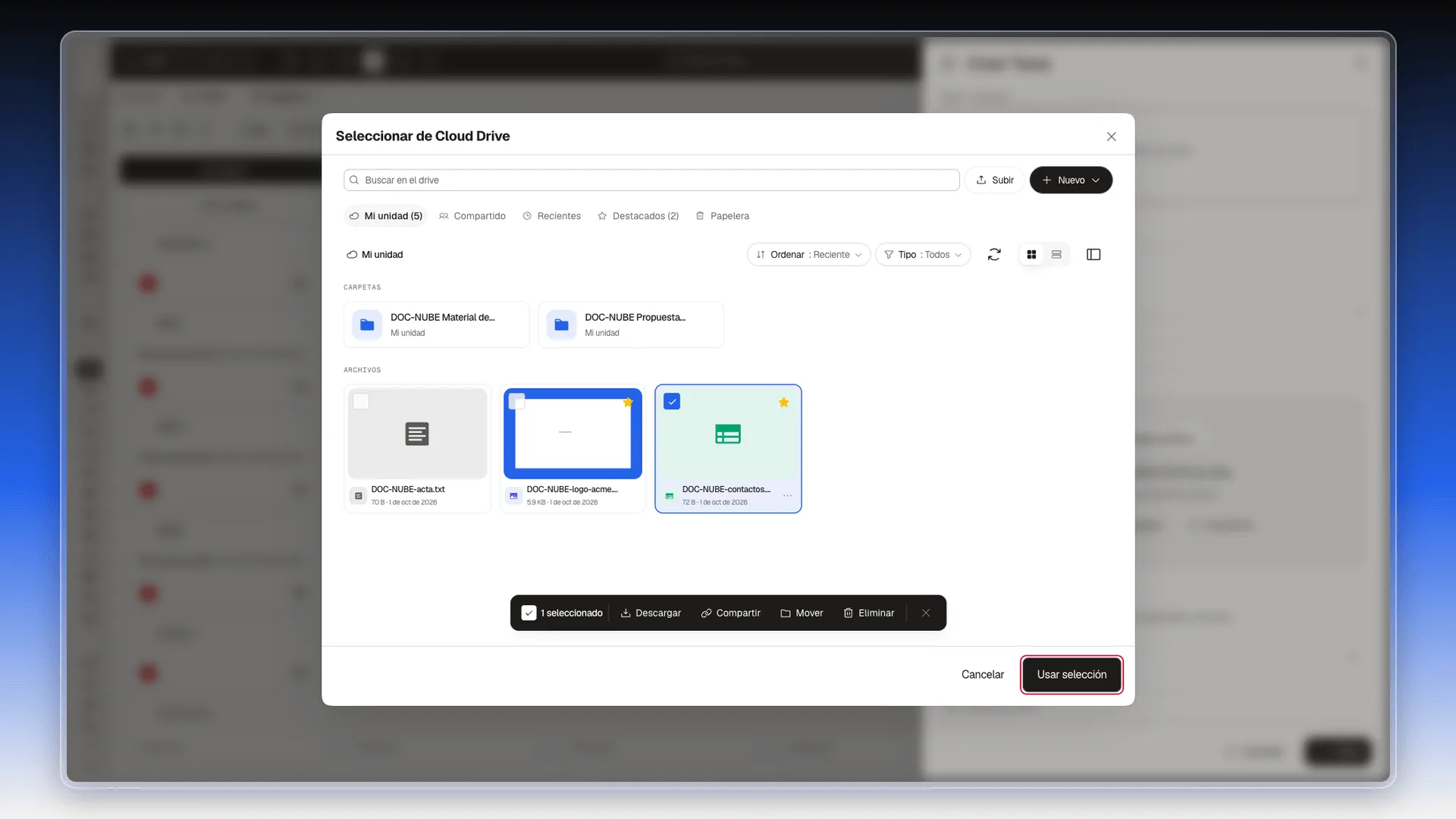Switch to grid view

tap(1031, 255)
